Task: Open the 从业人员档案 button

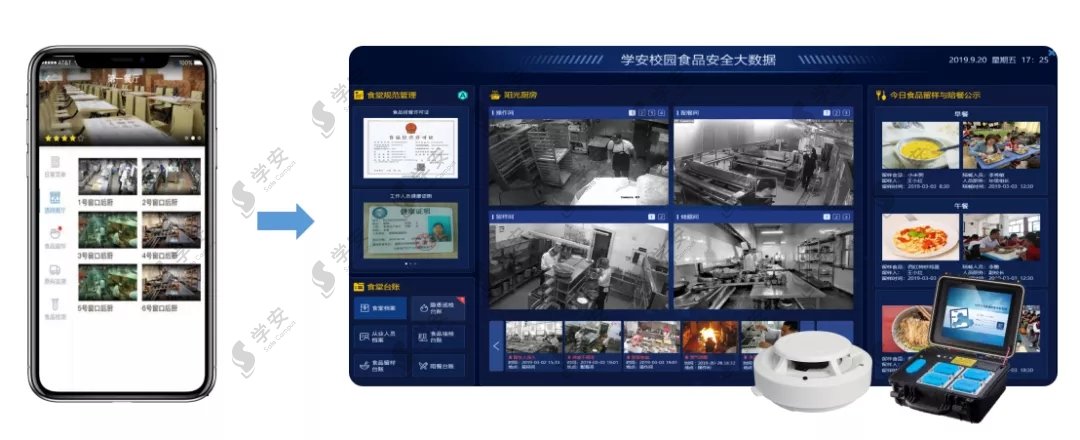Action: 380,337
